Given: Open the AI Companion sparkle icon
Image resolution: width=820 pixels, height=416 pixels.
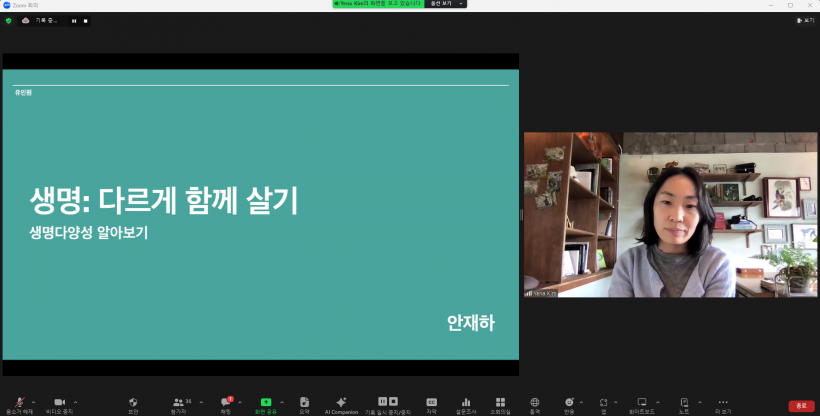Looking at the screenshot, I should point(341,402).
